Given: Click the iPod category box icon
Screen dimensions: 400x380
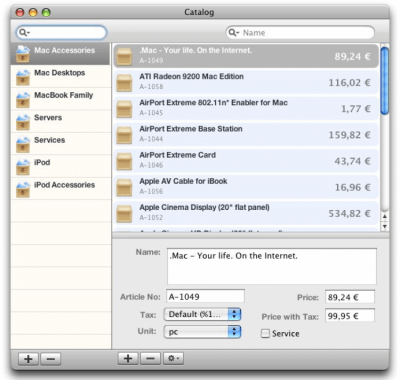Looking at the screenshot, I should click(23, 167).
